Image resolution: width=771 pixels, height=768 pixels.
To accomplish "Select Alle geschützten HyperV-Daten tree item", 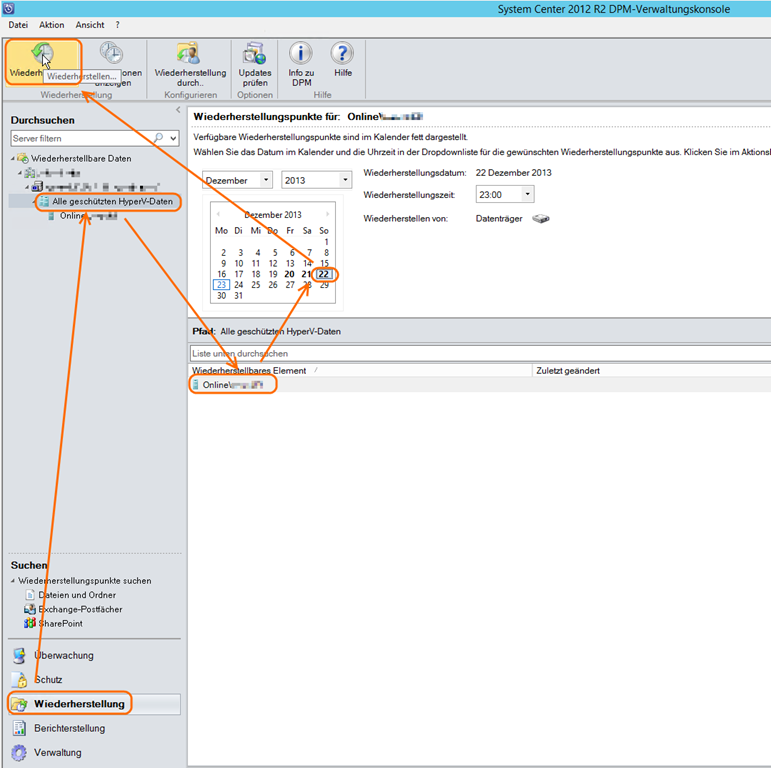I will (x=112, y=202).
